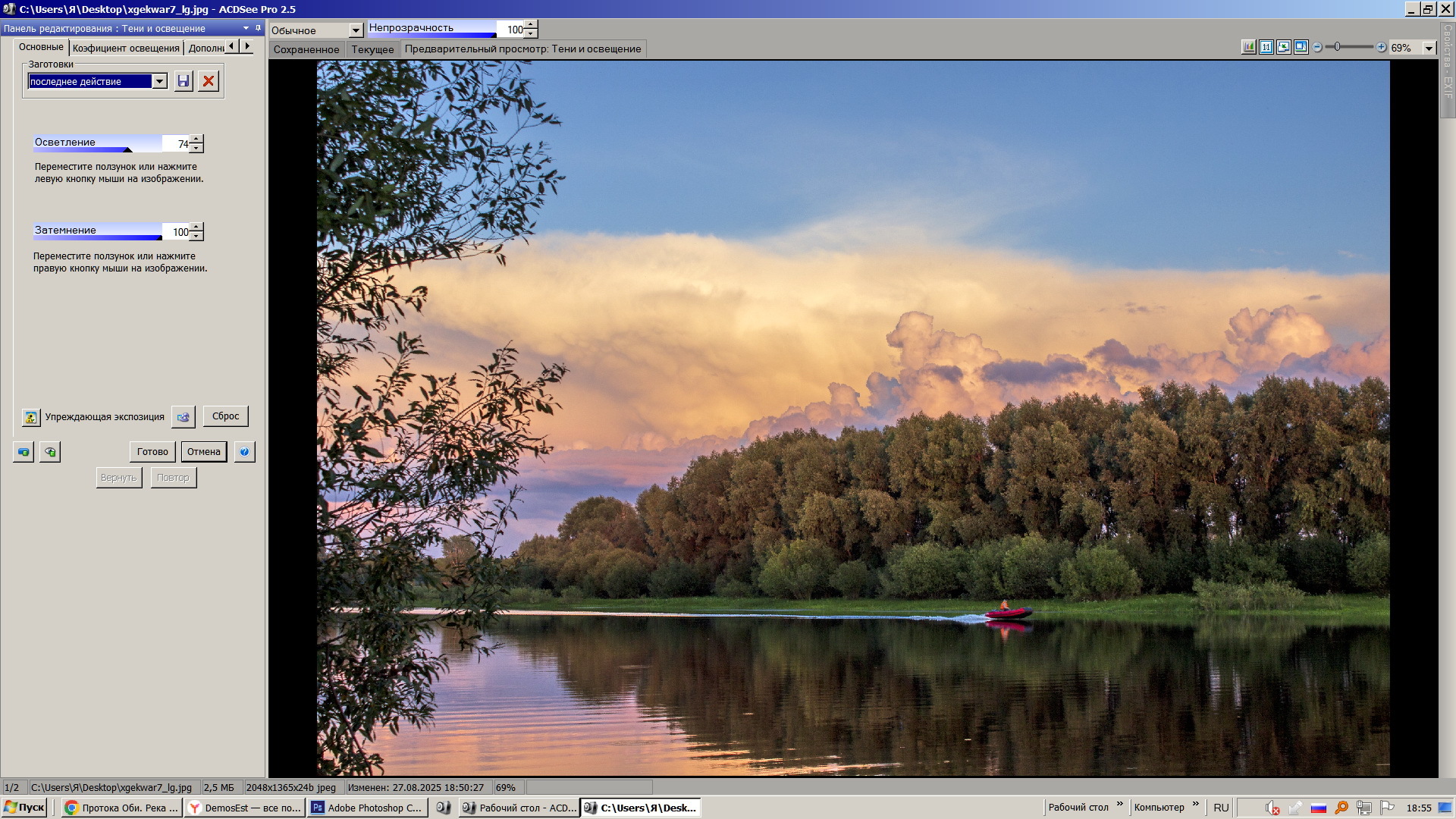Open the Заготовки presets dropdown
The height and width of the screenshot is (819, 1456).
coord(159,81)
